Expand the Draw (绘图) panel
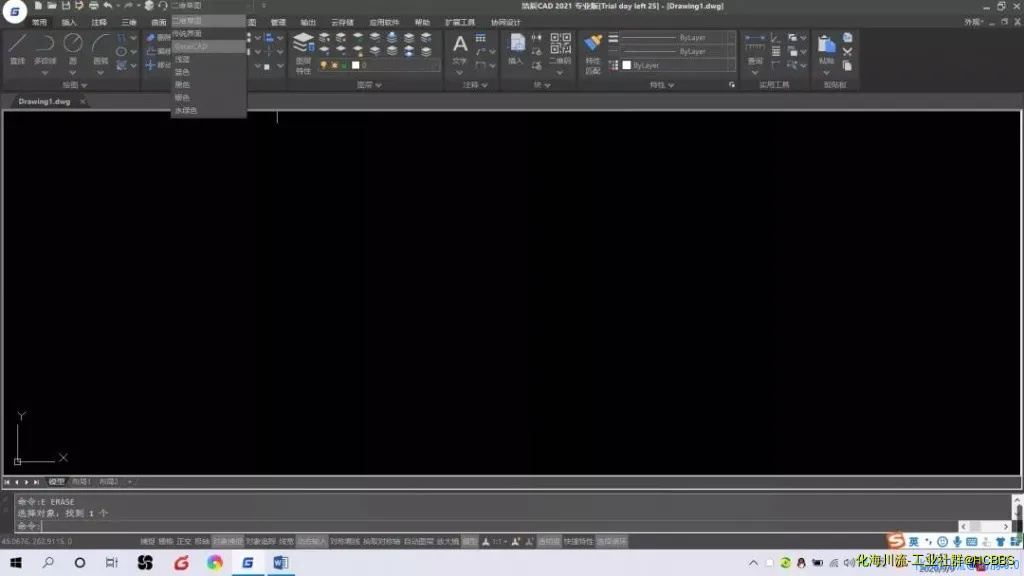This screenshot has height=576, width=1024. tap(74, 85)
